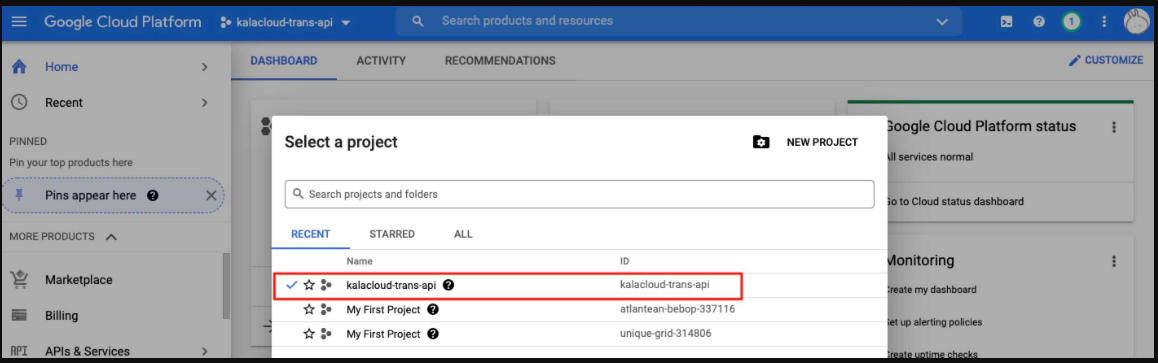The width and height of the screenshot is (1158, 363).
Task: Switch to the RECOMMENDATIONS tab
Action: pos(500,60)
